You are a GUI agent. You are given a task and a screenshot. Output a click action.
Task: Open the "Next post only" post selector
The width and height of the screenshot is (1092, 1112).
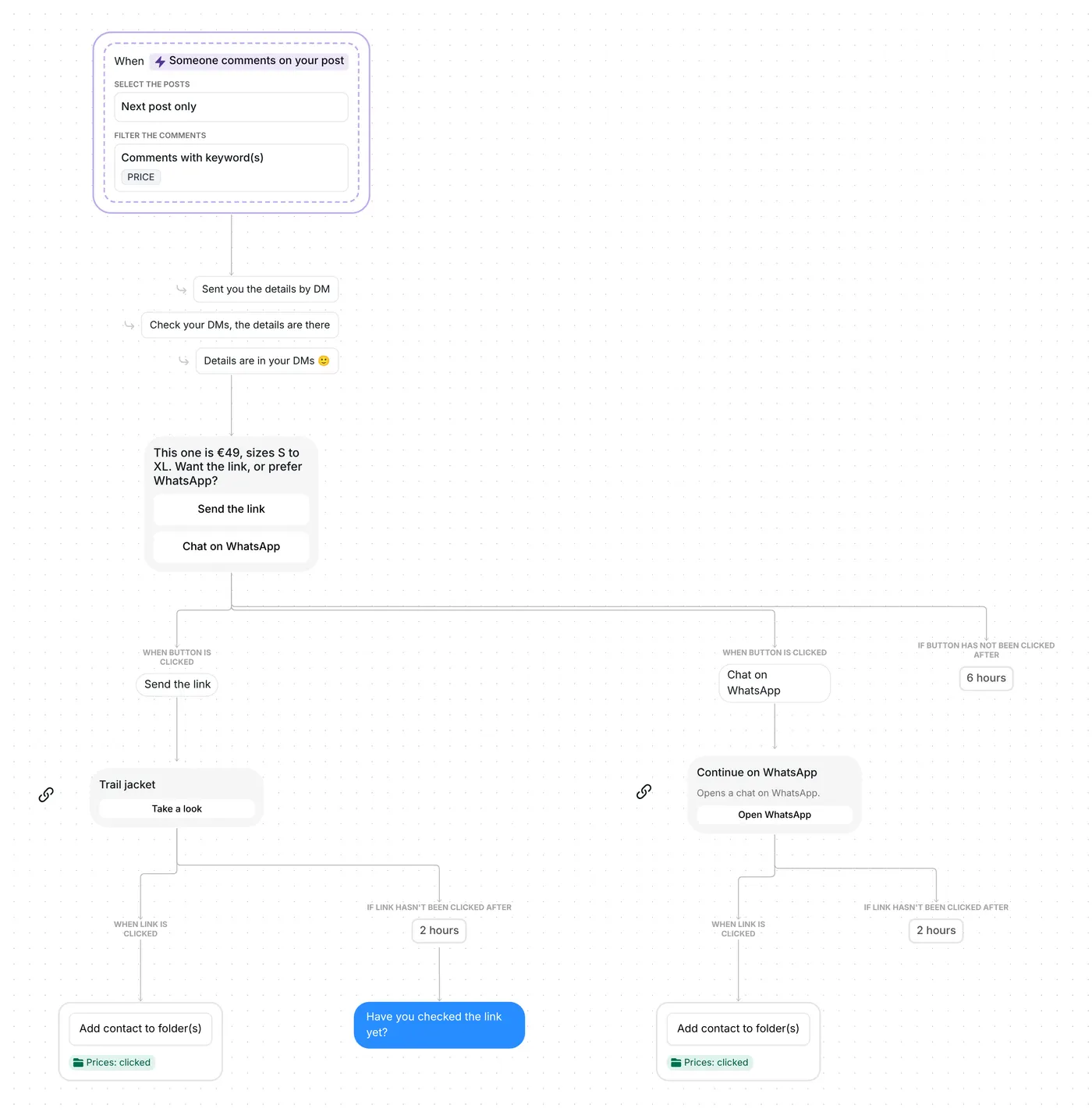coord(231,107)
